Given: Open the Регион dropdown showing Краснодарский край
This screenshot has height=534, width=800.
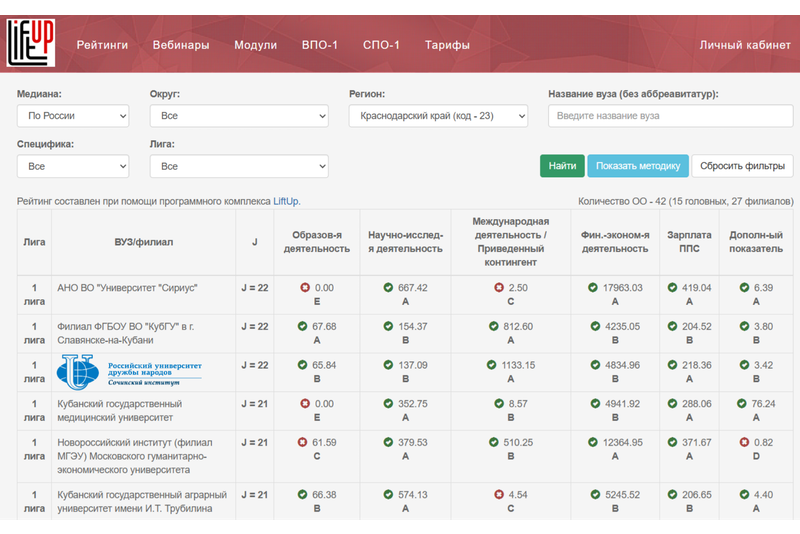Looking at the screenshot, I should click(x=438, y=116).
